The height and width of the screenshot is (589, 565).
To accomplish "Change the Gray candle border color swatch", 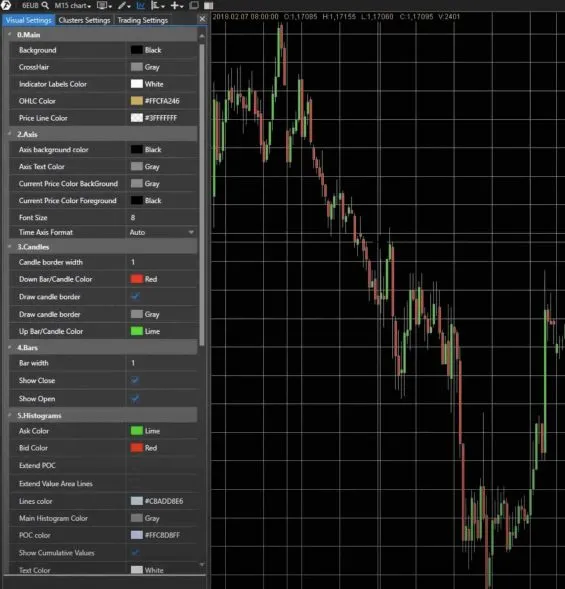I will (x=136, y=314).
